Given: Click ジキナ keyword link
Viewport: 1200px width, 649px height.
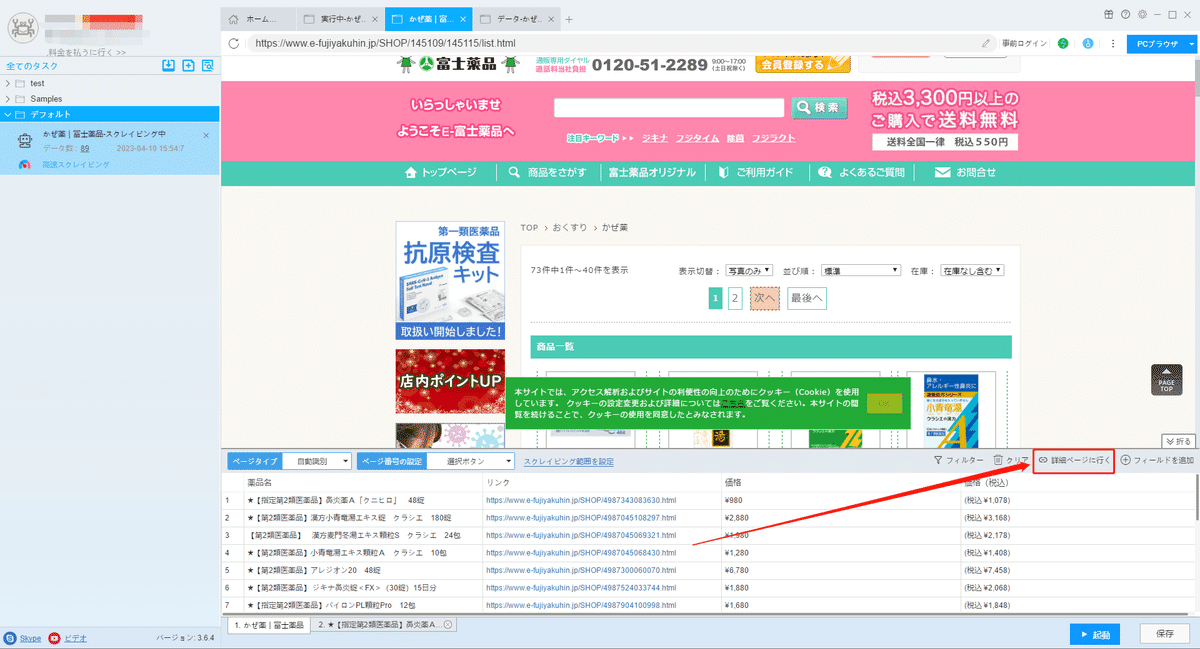Looking at the screenshot, I should [x=655, y=138].
